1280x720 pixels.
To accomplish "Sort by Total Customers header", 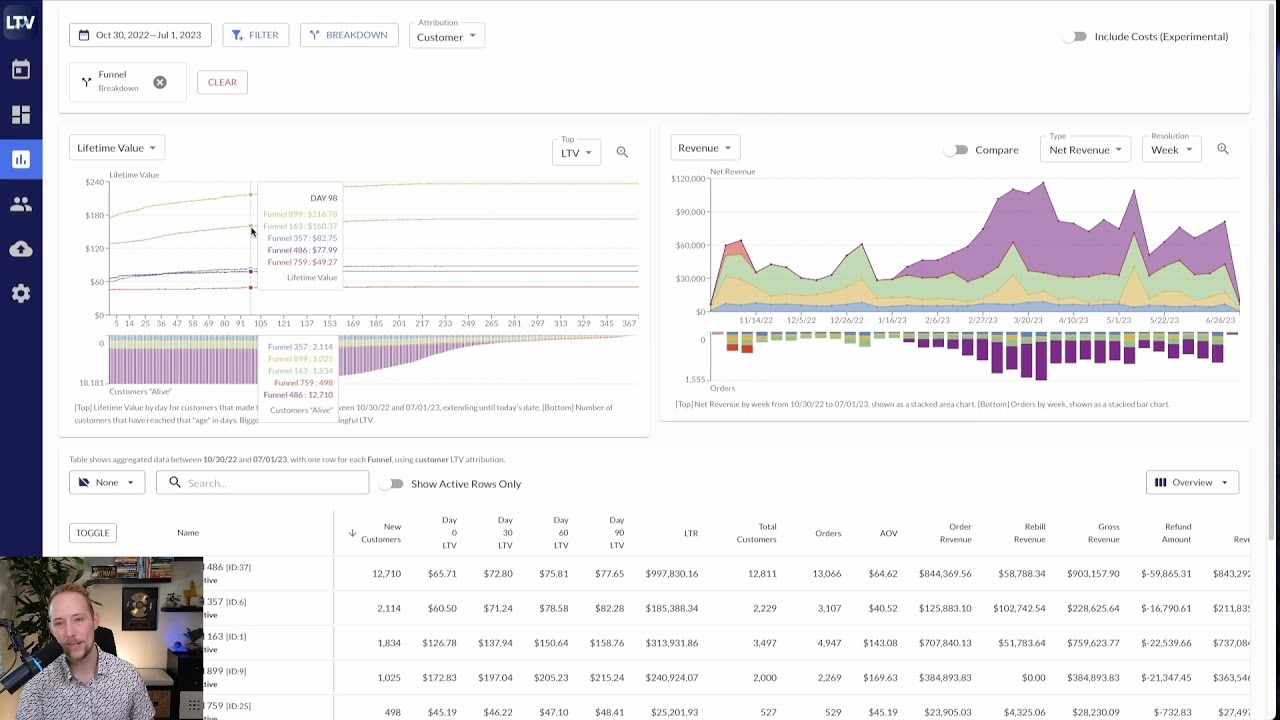I will click(757, 533).
